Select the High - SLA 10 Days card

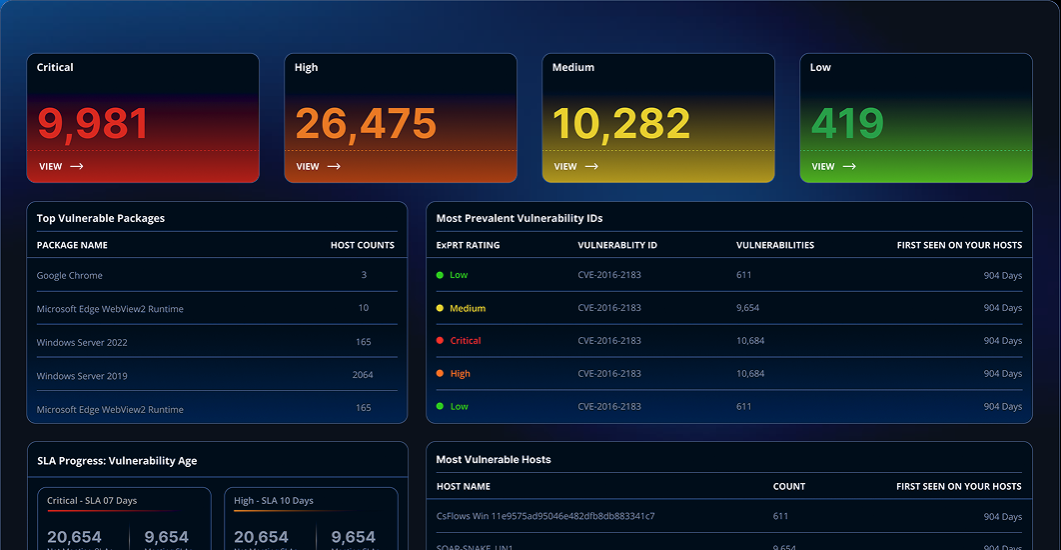310,518
